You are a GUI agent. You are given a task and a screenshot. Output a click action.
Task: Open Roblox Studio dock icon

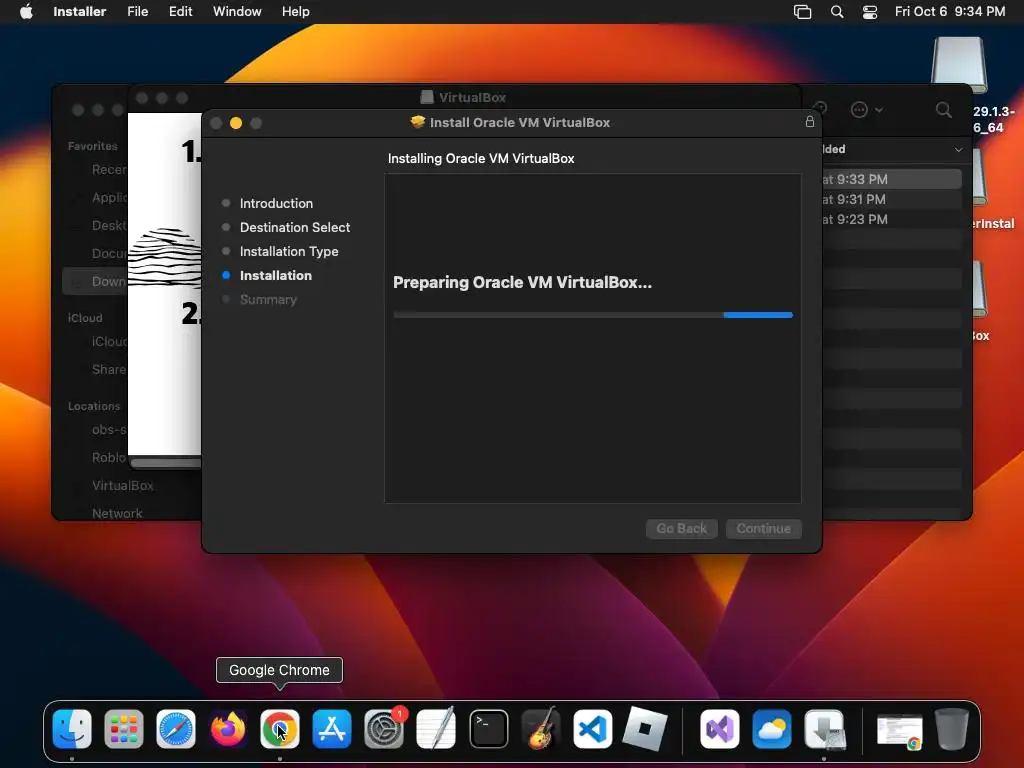click(x=645, y=728)
